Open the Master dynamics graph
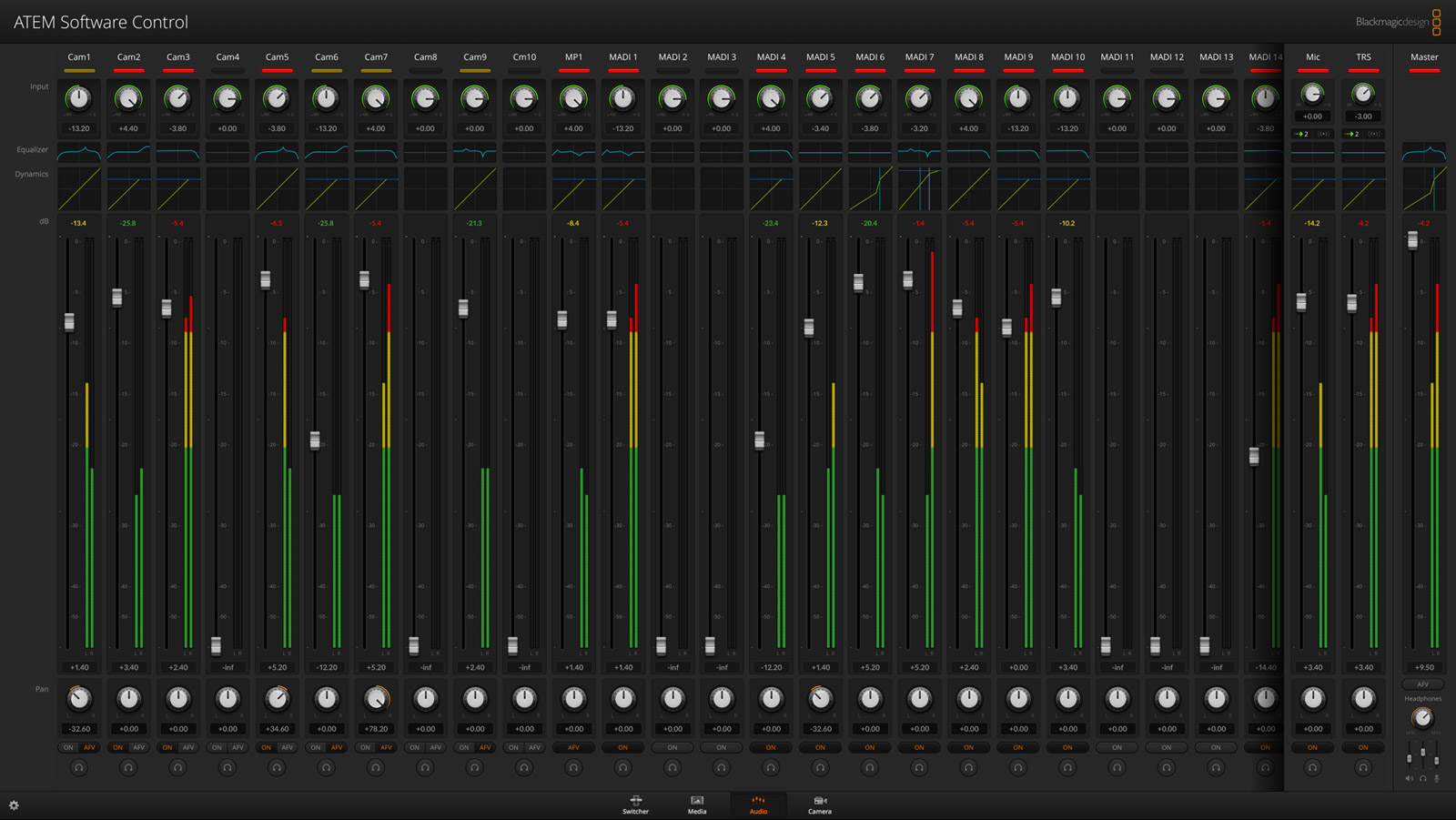Image resolution: width=1456 pixels, height=820 pixels. [x=1423, y=188]
